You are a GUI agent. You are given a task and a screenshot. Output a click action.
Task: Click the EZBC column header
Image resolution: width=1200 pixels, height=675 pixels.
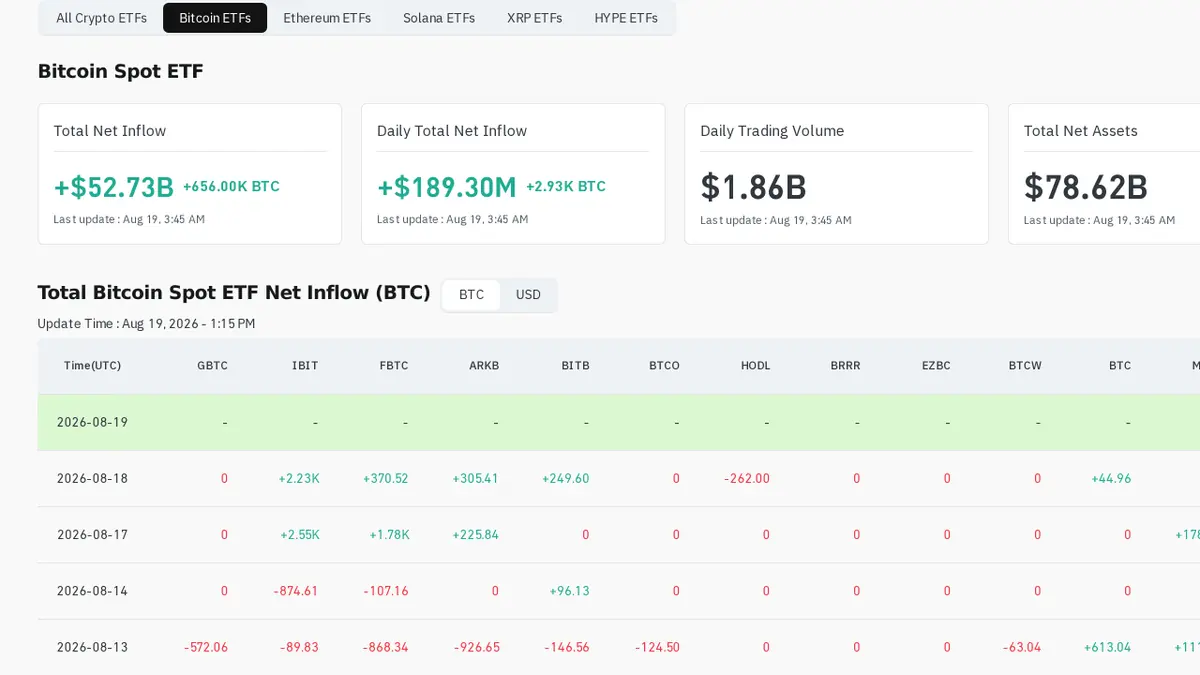point(936,366)
